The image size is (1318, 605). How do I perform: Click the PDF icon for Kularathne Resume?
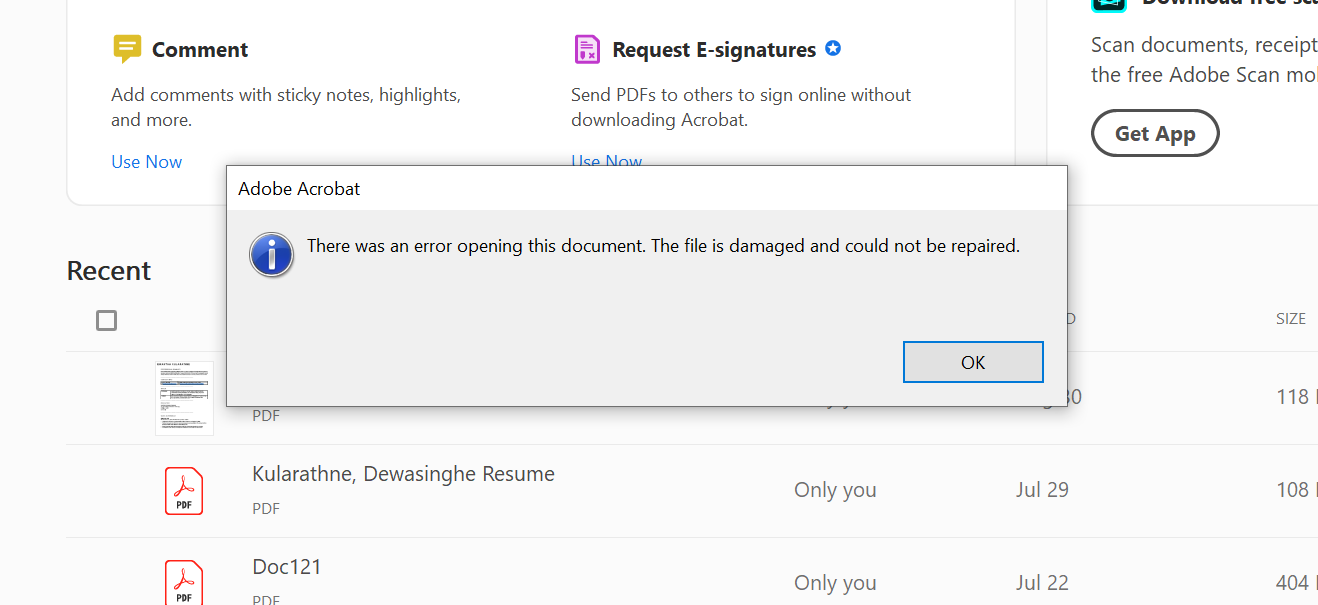[x=184, y=491]
